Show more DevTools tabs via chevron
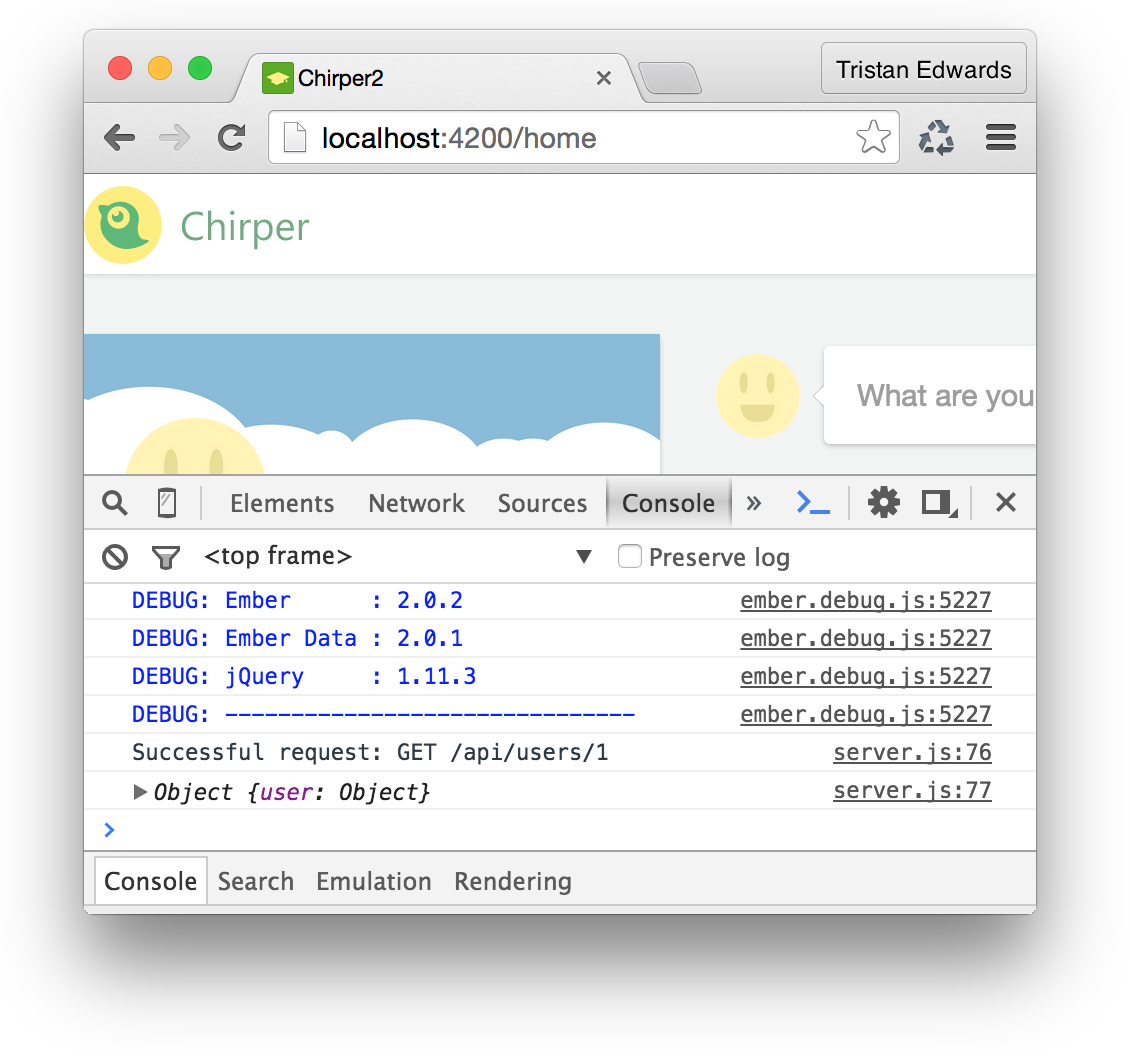This screenshot has width=1130, height=1056. click(754, 503)
